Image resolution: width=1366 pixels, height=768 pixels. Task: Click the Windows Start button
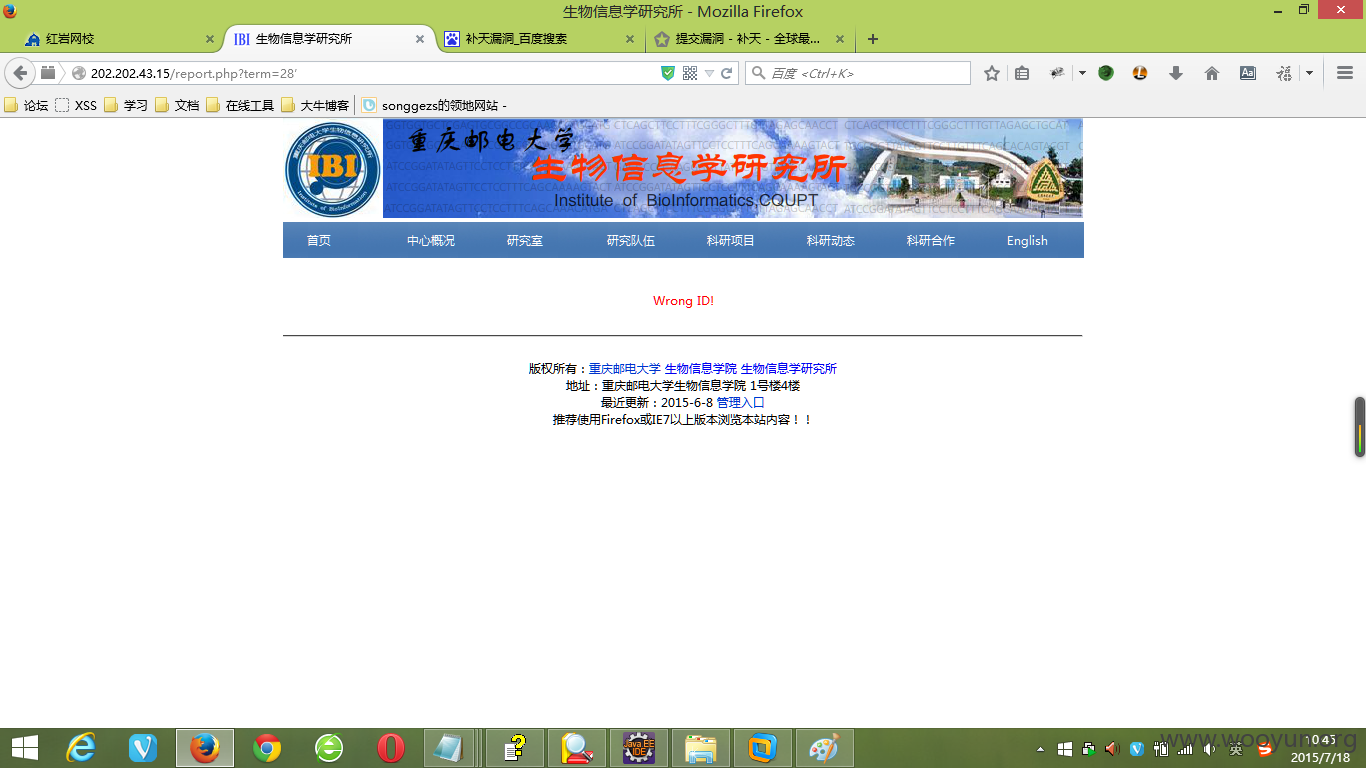pos(24,748)
